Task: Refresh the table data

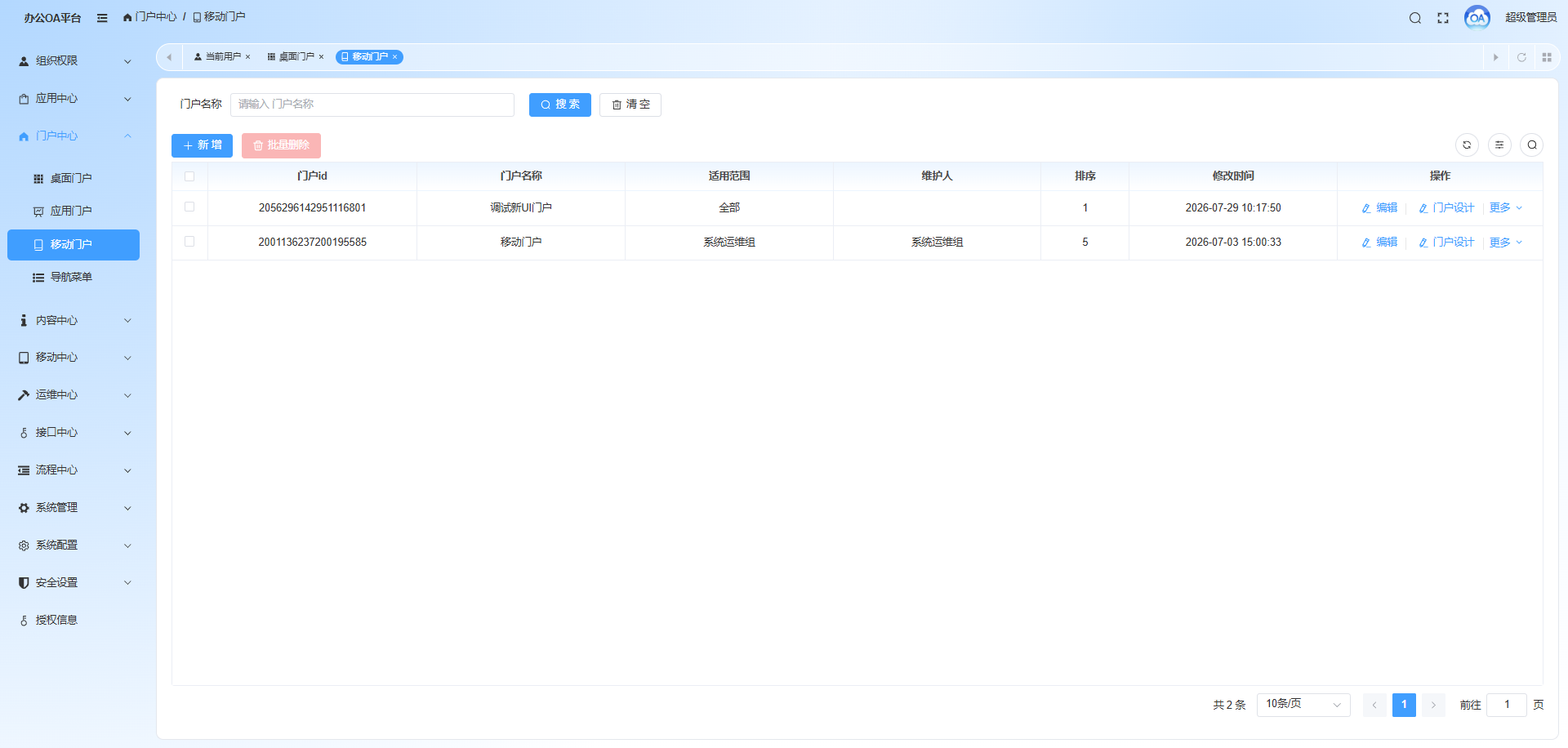Action: pos(1467,145)
